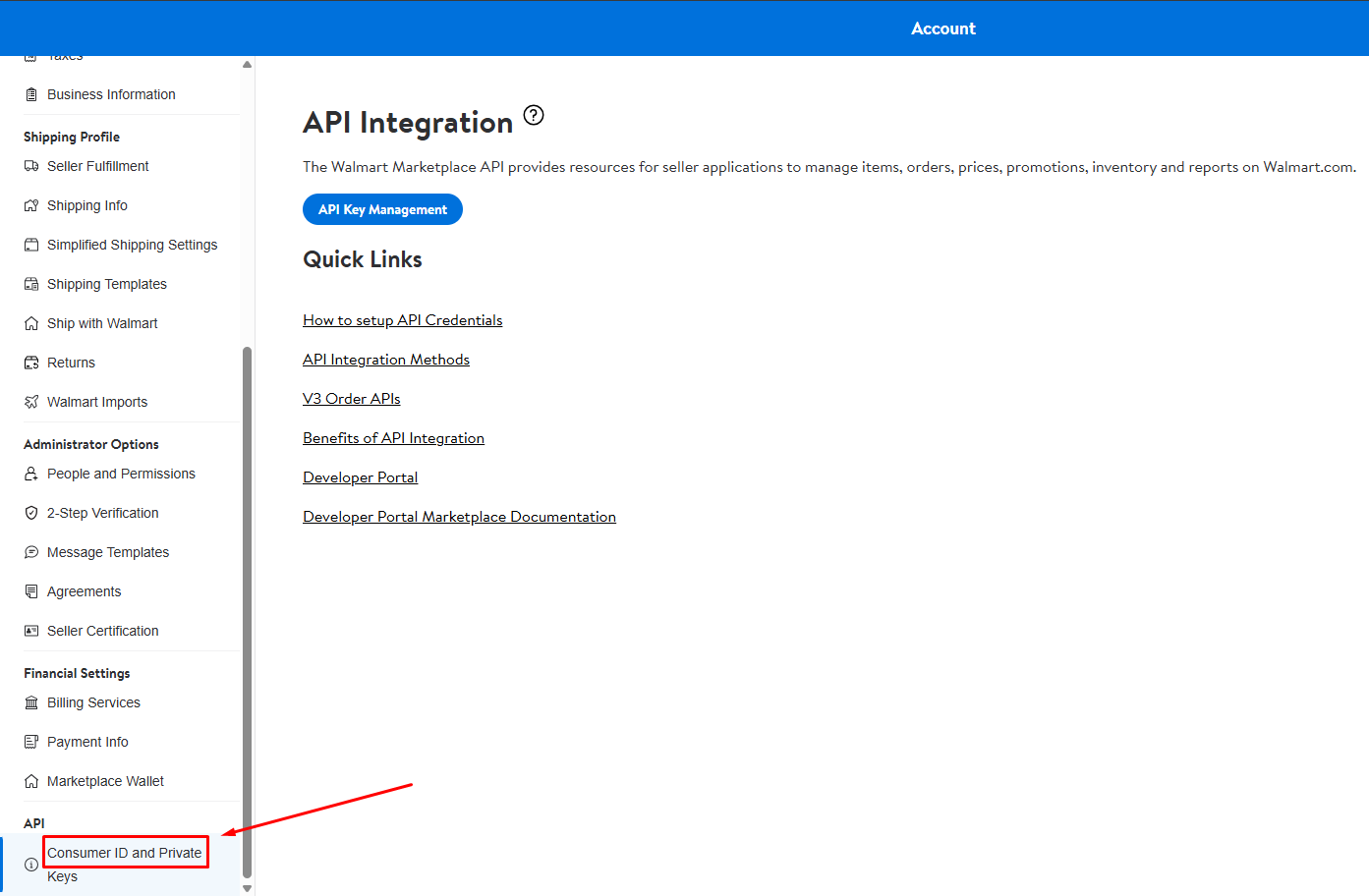This screenshot has width=1369, height=896.
Task: Click the Walmart Imports plane icon
Action: [31, 402]
